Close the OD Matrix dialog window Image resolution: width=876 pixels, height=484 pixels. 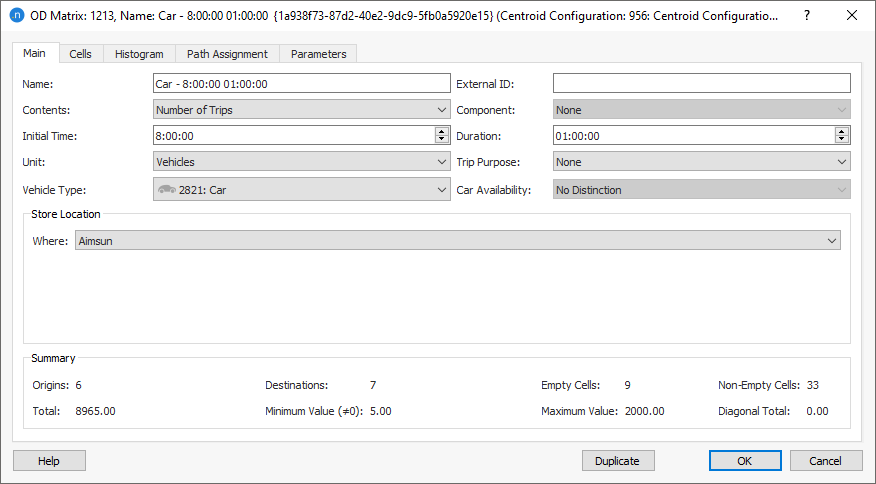851,16
